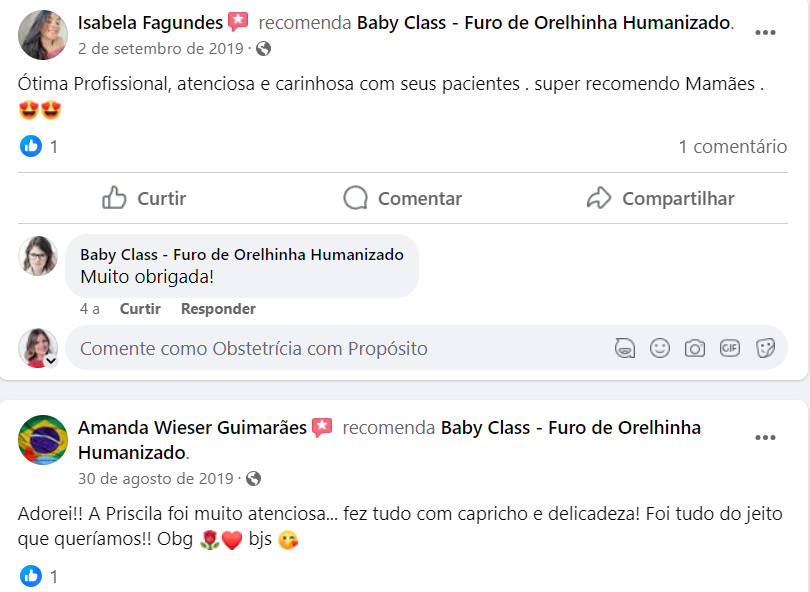
Task: Open the GIF picker in comment box
Action: (x=729, y=348)
